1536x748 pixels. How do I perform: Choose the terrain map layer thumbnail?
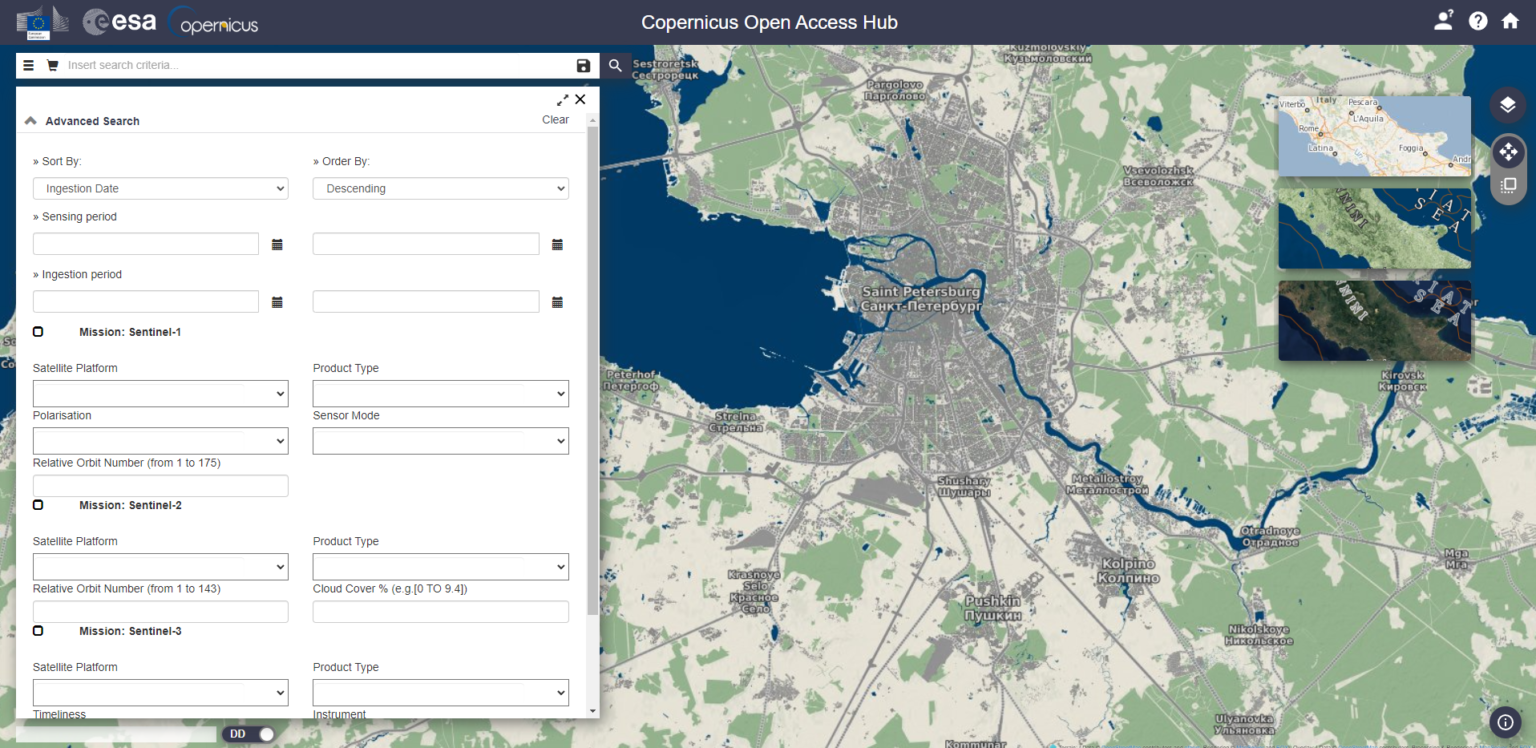pyautogui.click(x=1374, y=228)
